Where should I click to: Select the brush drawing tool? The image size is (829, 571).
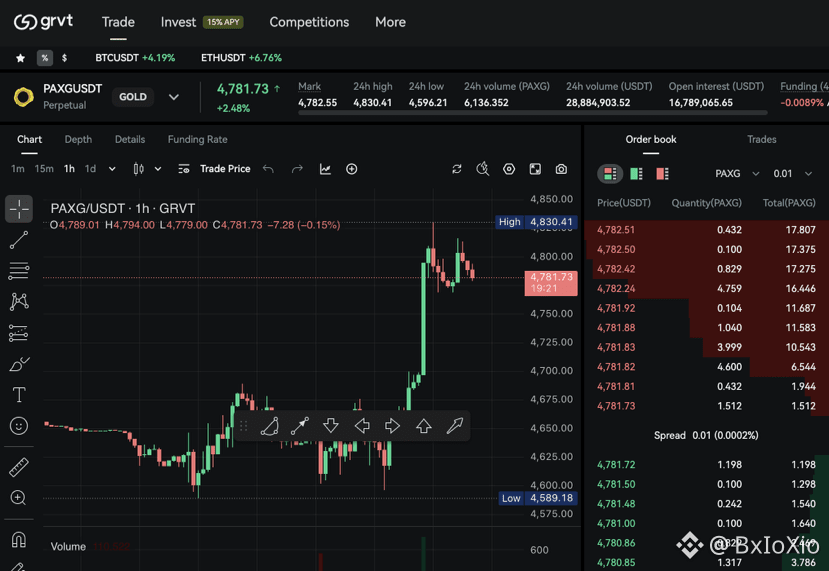click(x=19, y=364)
